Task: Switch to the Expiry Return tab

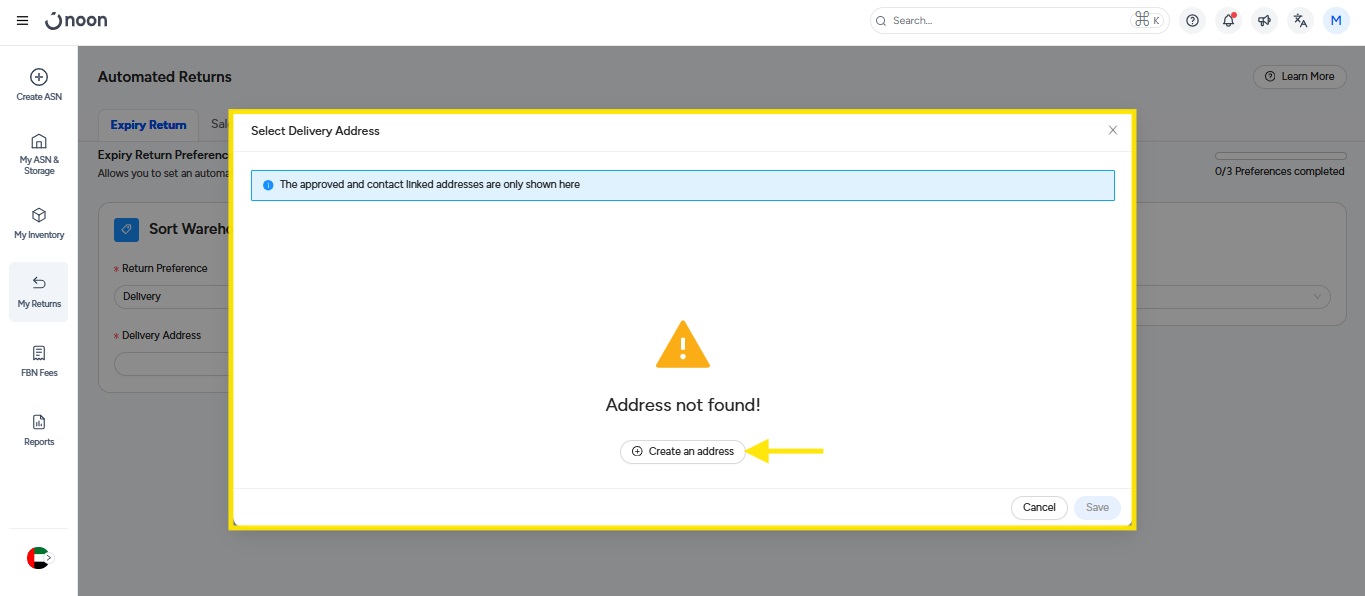Action: click(x=148, y=125)
